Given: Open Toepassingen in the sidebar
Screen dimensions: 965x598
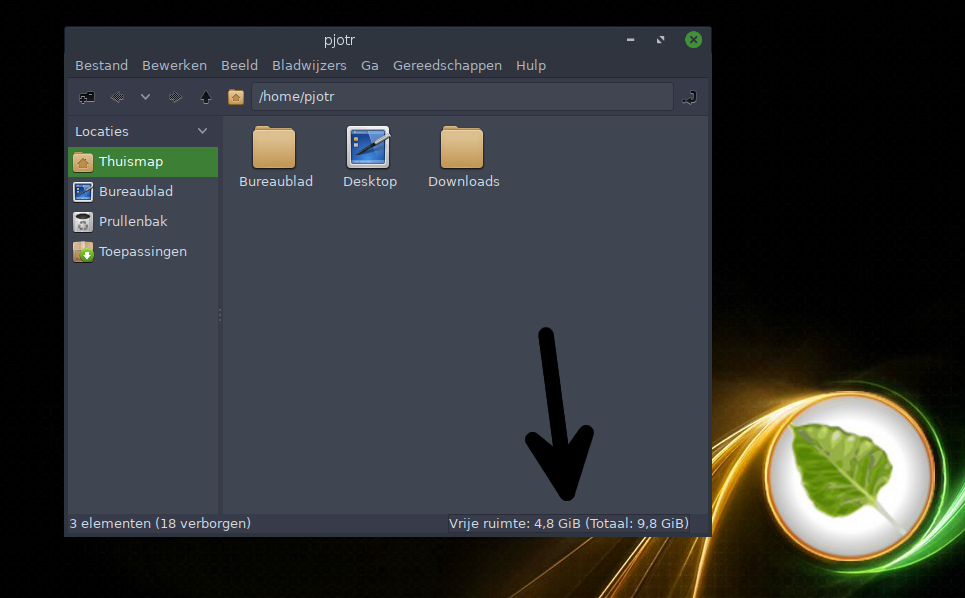Looking at the screenshot, I should click(143, 252).
